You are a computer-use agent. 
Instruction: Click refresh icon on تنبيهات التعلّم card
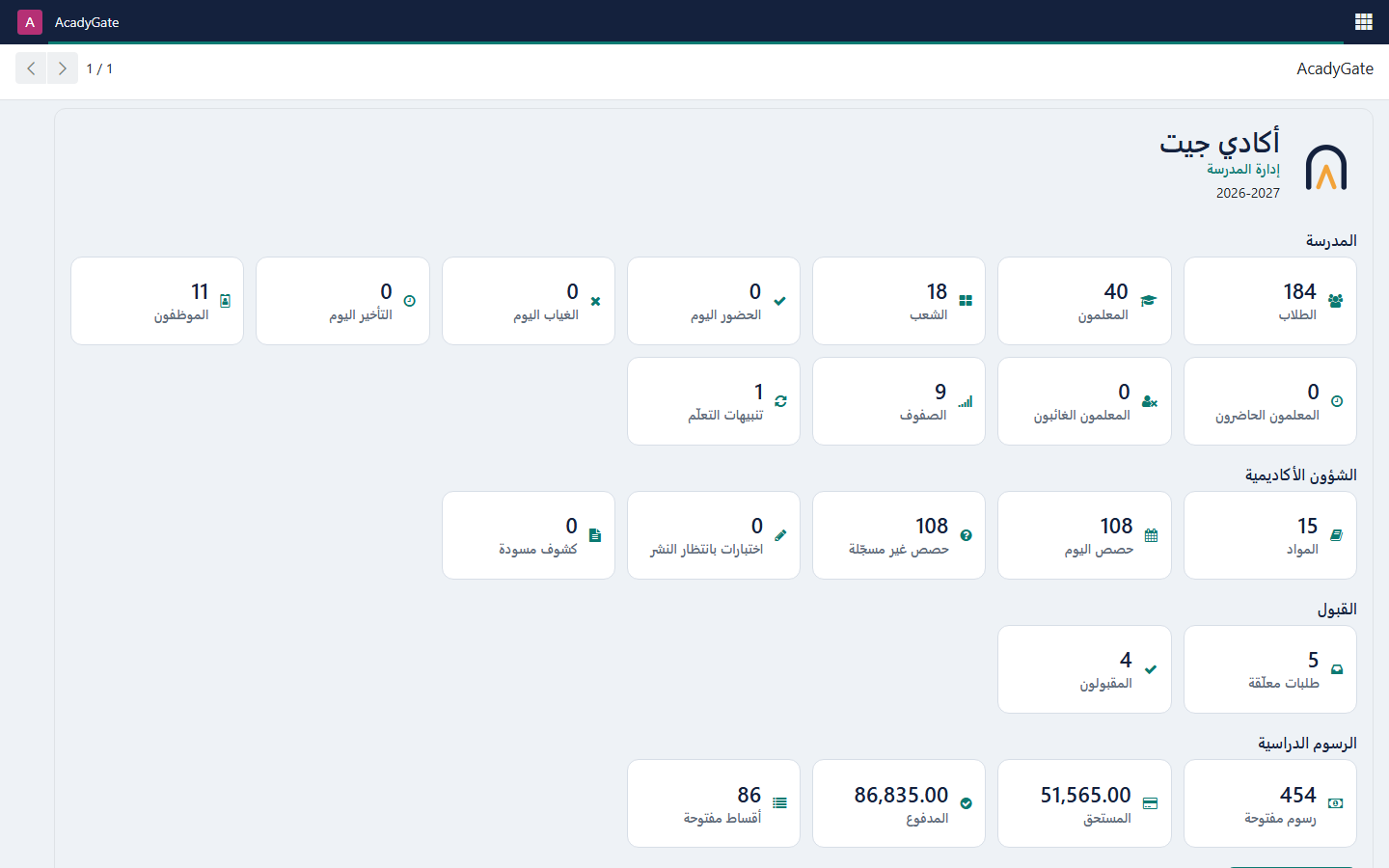(x=780, y=401)
